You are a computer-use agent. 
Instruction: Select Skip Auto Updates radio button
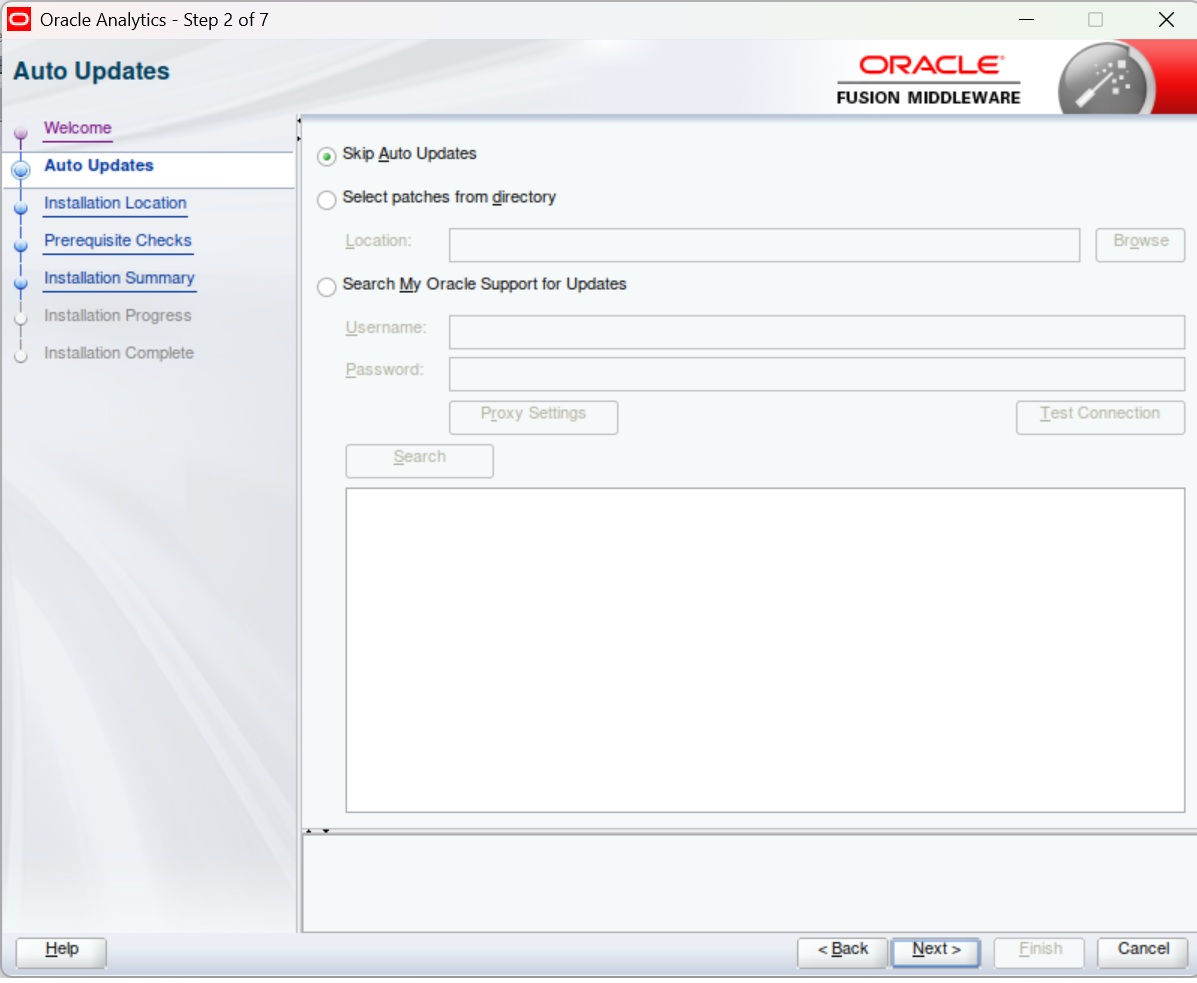pos(327,156)
